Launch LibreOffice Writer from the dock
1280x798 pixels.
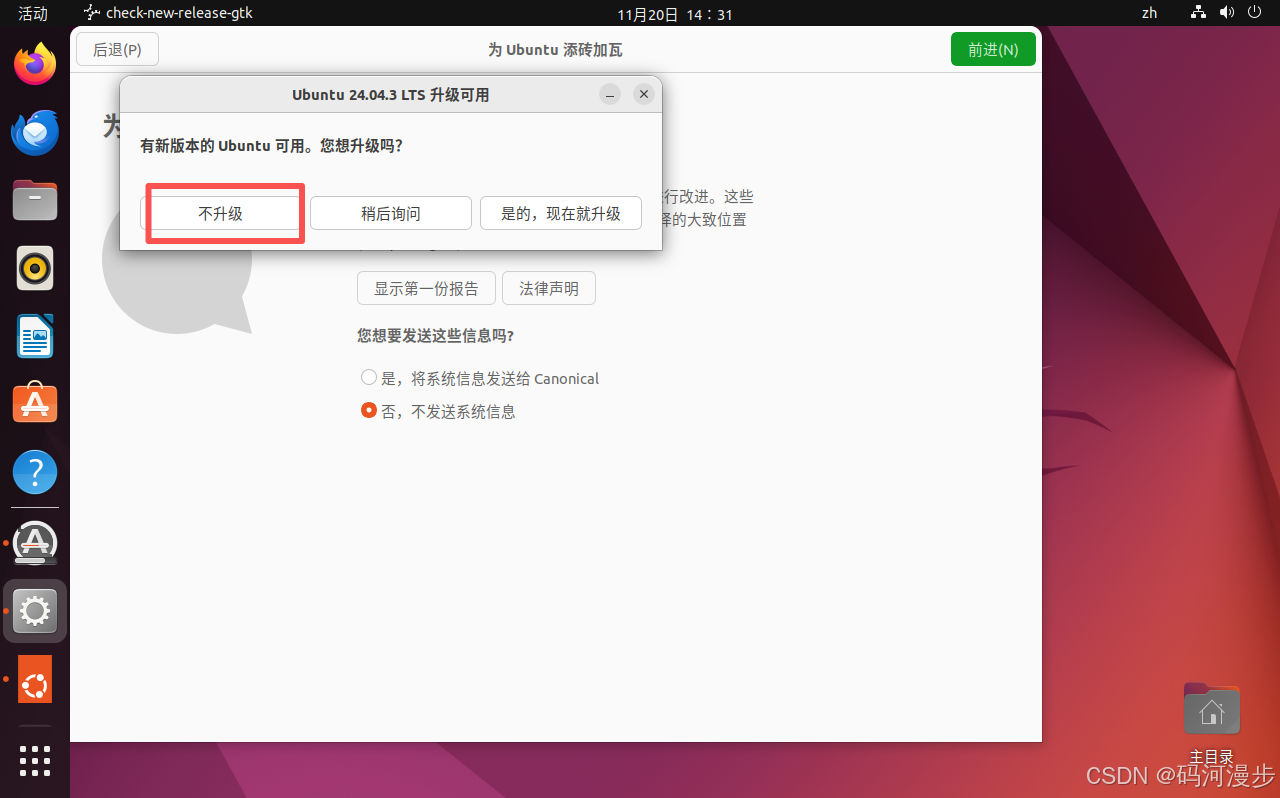pyautogui.click(x=35, y=336)
